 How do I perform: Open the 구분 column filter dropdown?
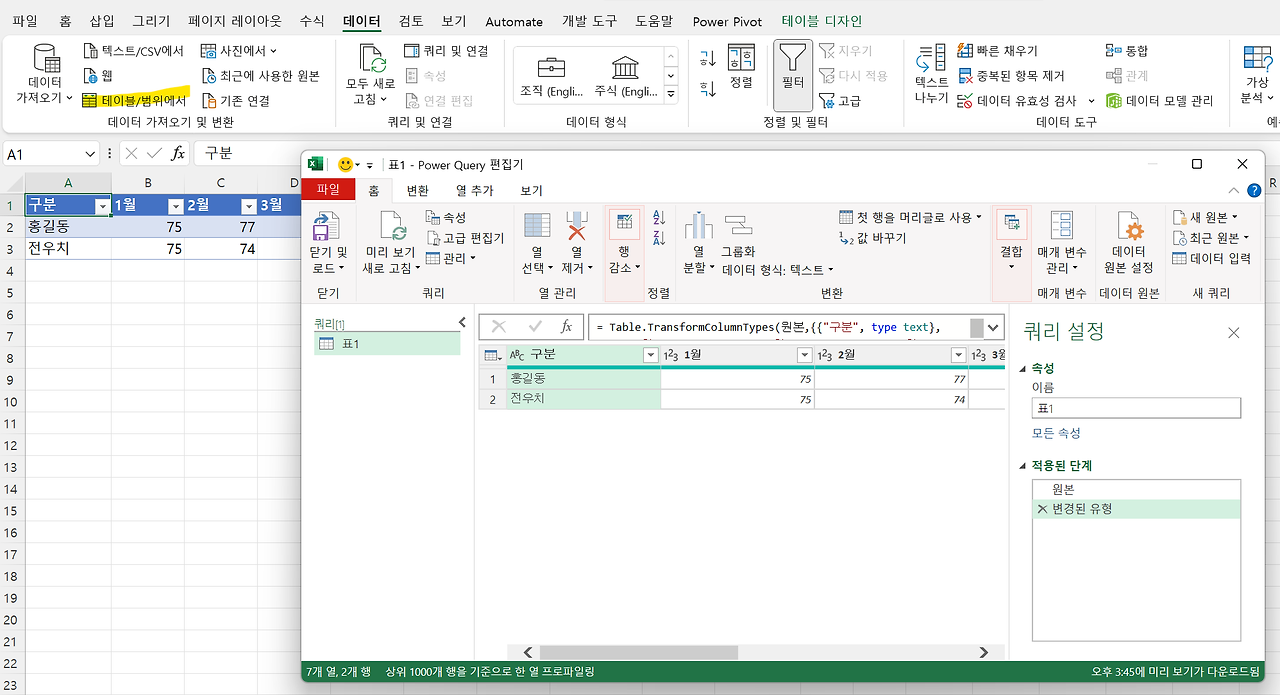(650, 355)
